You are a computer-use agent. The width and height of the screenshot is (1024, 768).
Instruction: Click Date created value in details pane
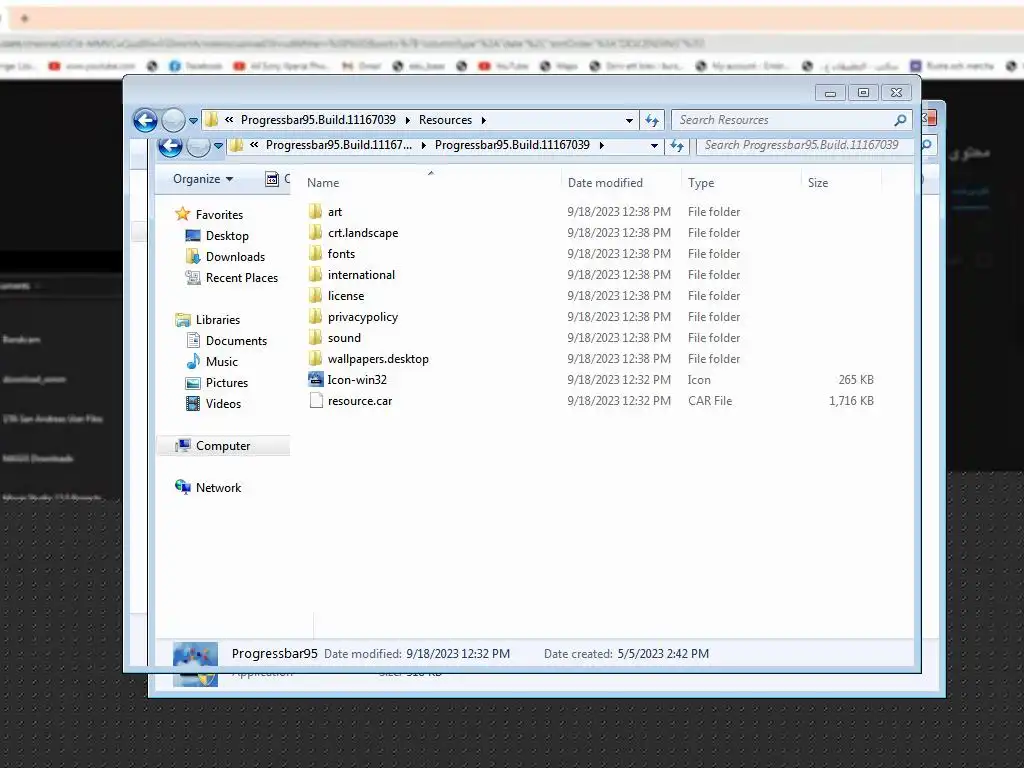[663, 654]
